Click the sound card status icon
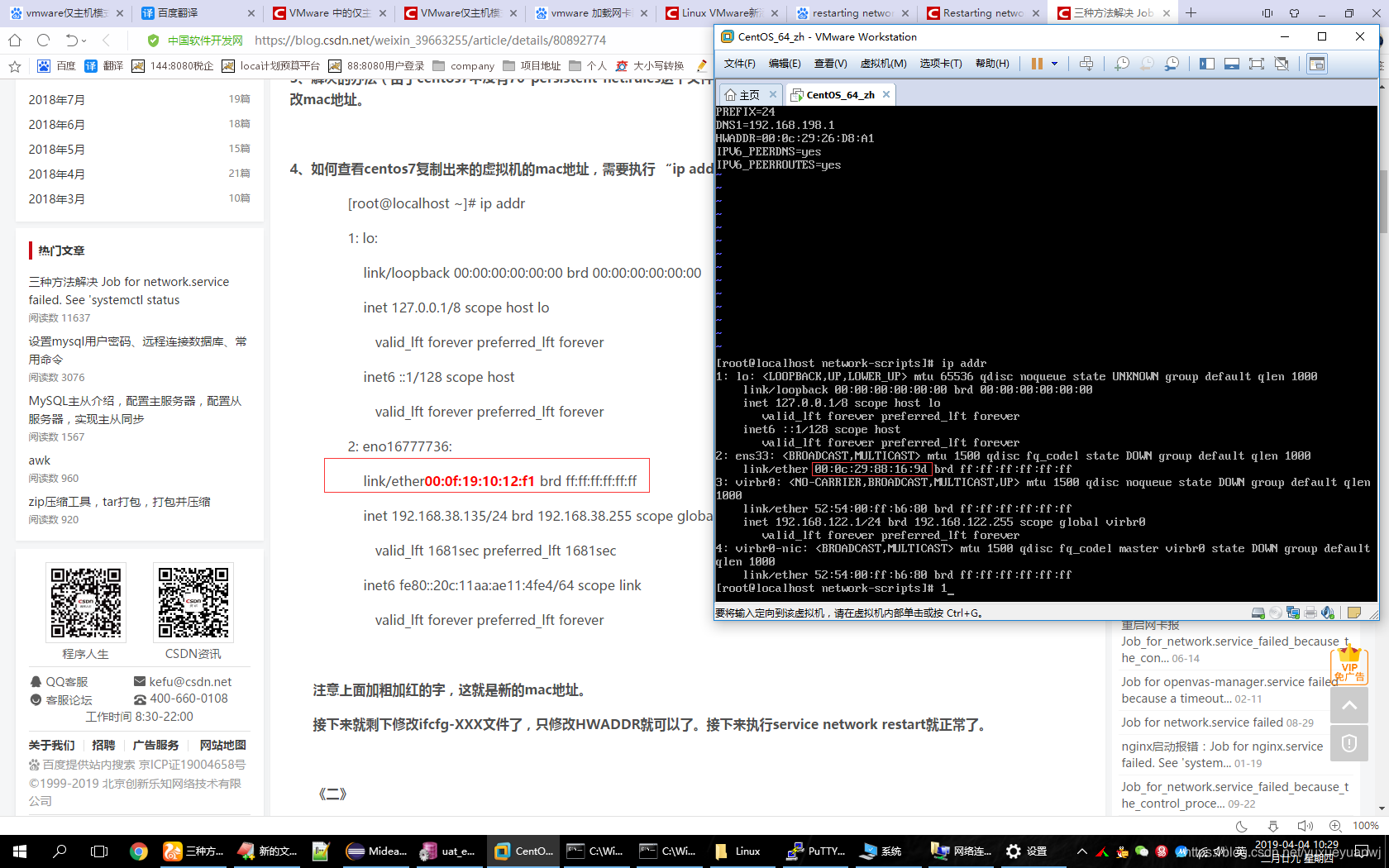 coord(1328,613)
